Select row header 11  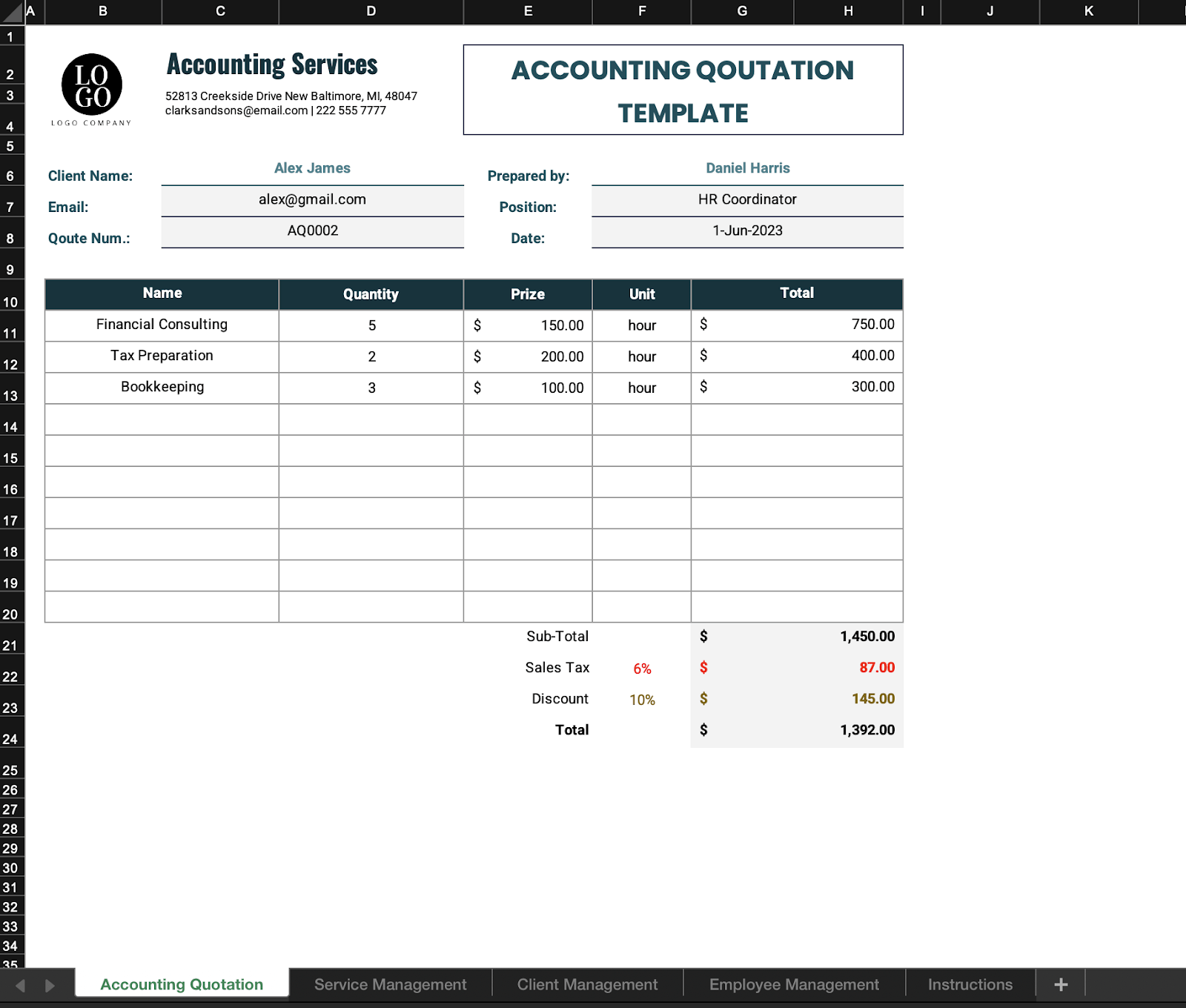point(11,334)
